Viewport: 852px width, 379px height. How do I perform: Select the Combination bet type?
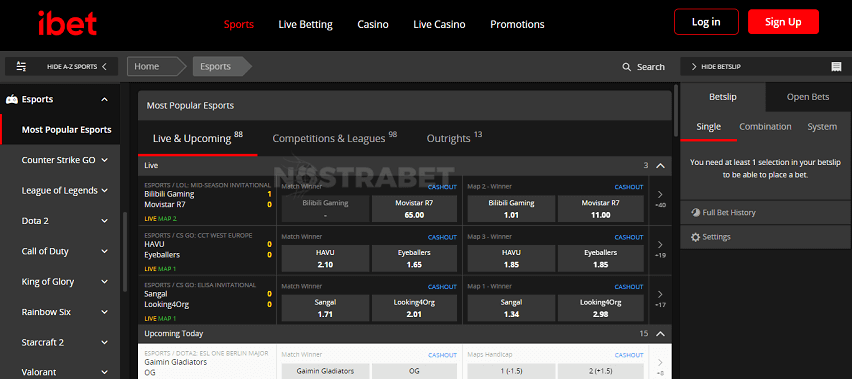(765, 127)
